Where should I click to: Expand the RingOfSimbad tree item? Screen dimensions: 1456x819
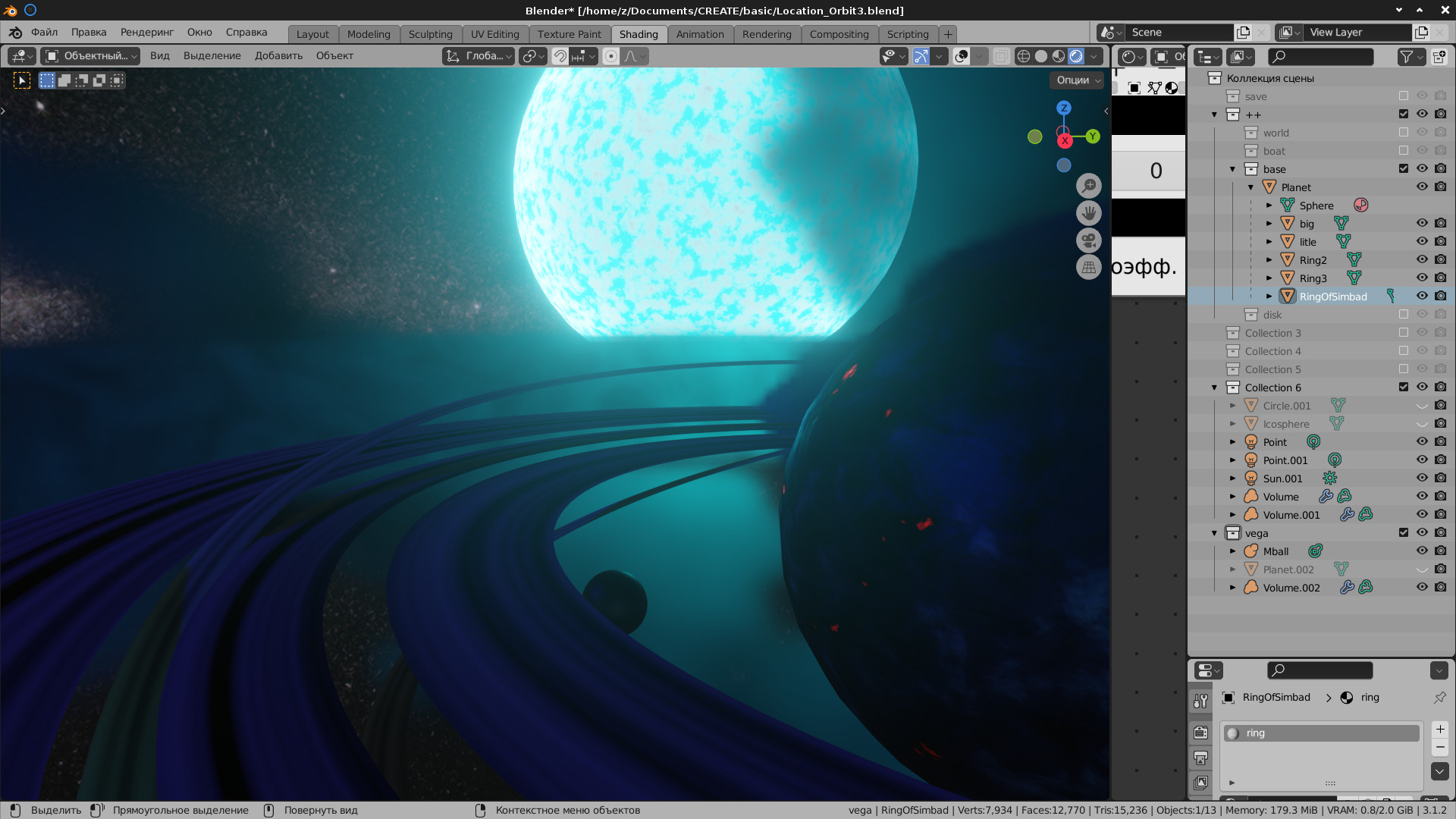click(x=1269, y=297)
